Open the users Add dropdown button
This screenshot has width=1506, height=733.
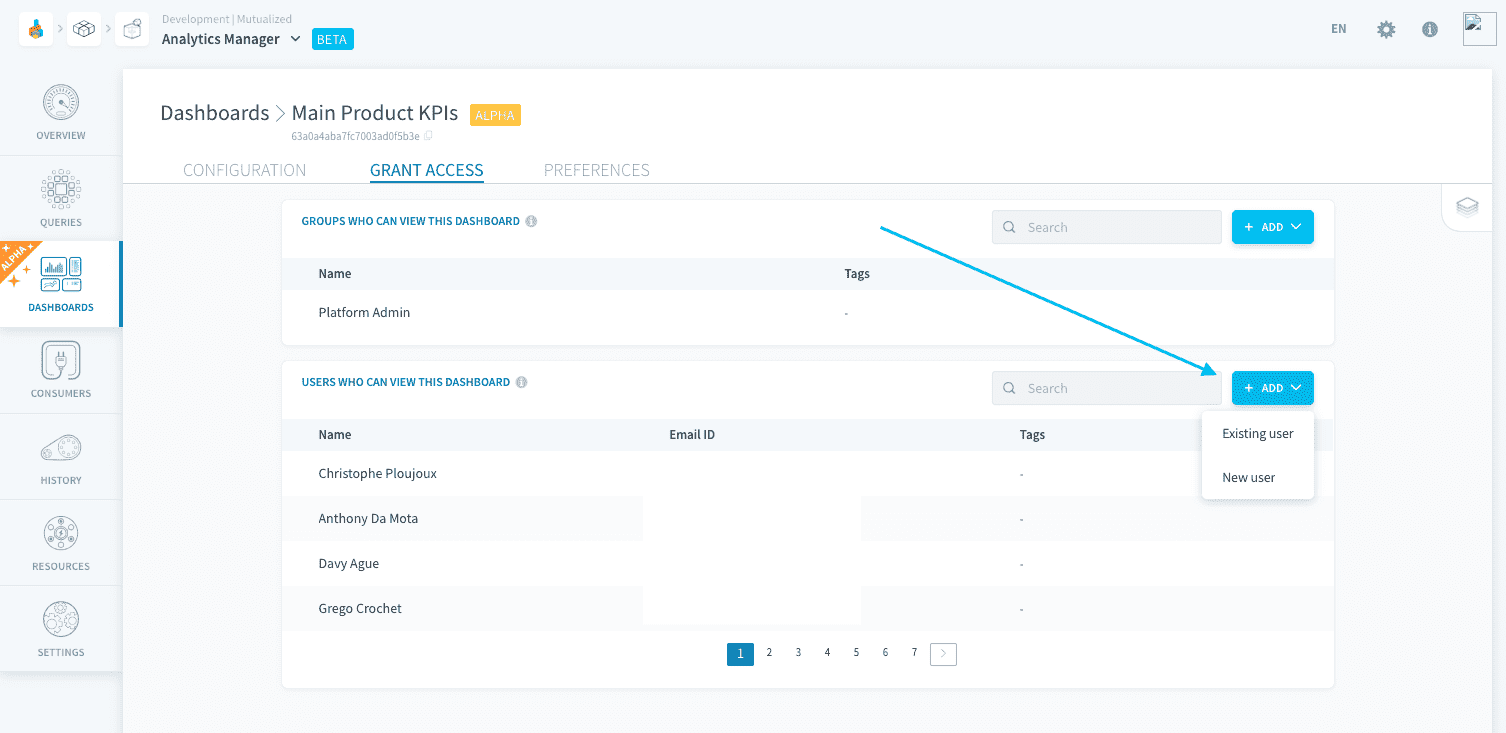pyautogui.click(x=1272, y=388)
